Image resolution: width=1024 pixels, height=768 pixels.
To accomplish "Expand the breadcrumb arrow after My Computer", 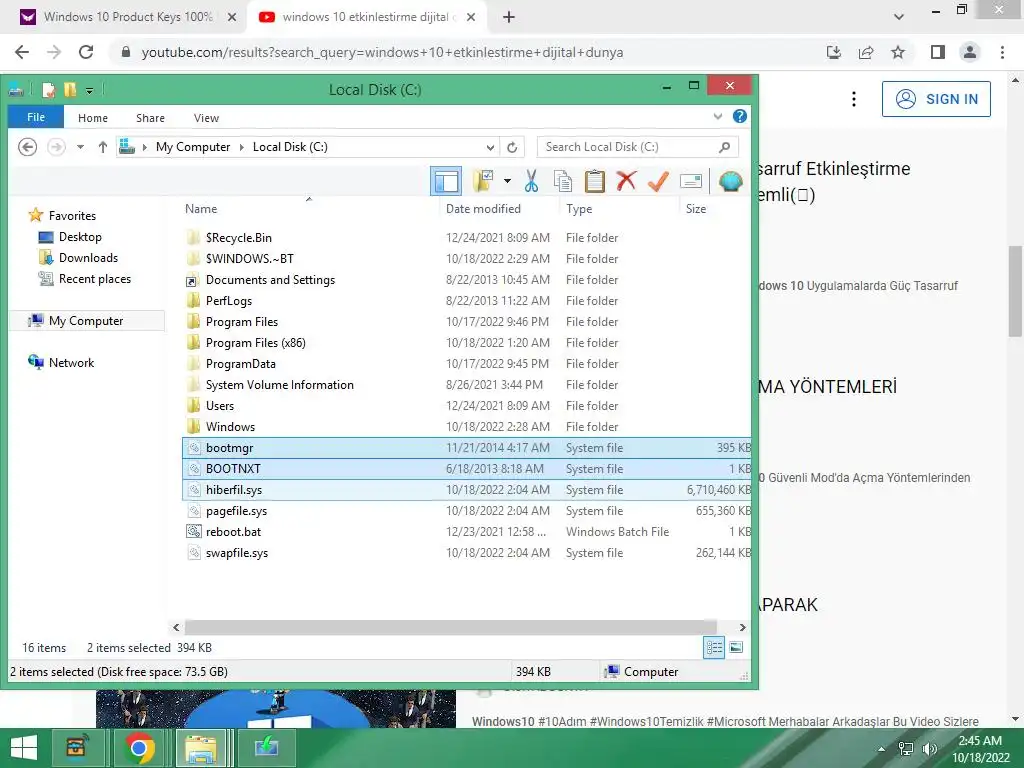I will tap(242, 147).
